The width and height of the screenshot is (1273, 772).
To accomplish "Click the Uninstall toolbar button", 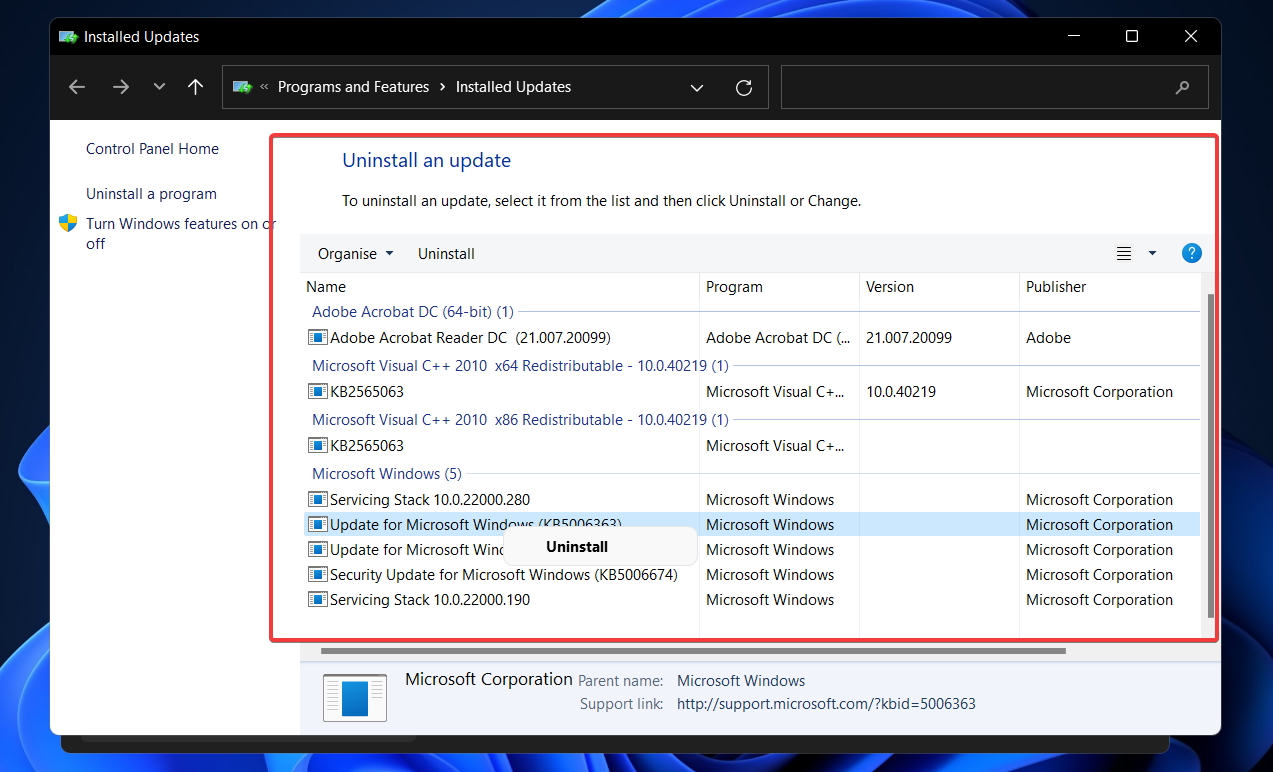I will point(446,253).
